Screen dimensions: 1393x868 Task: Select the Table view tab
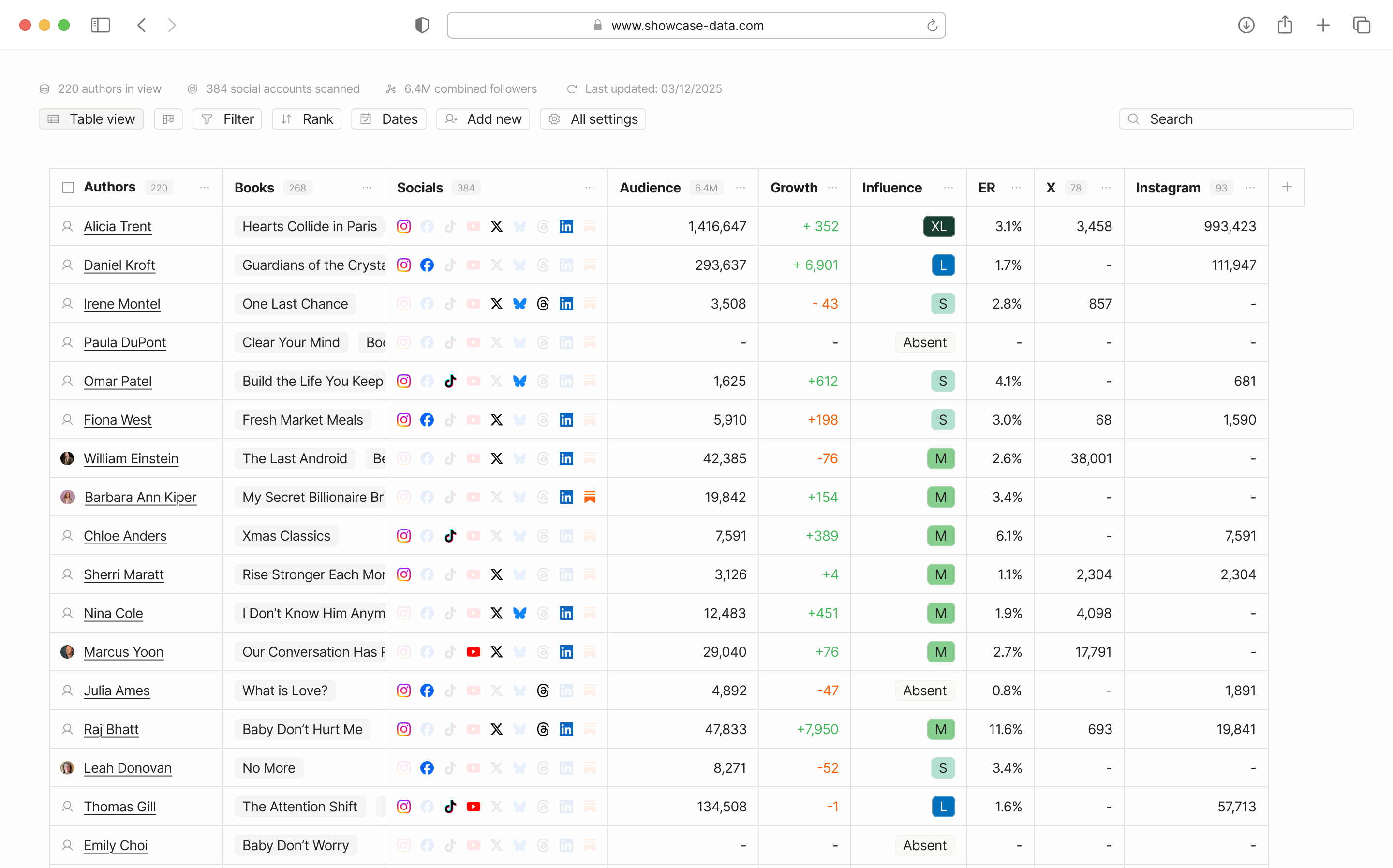(91, 119)
